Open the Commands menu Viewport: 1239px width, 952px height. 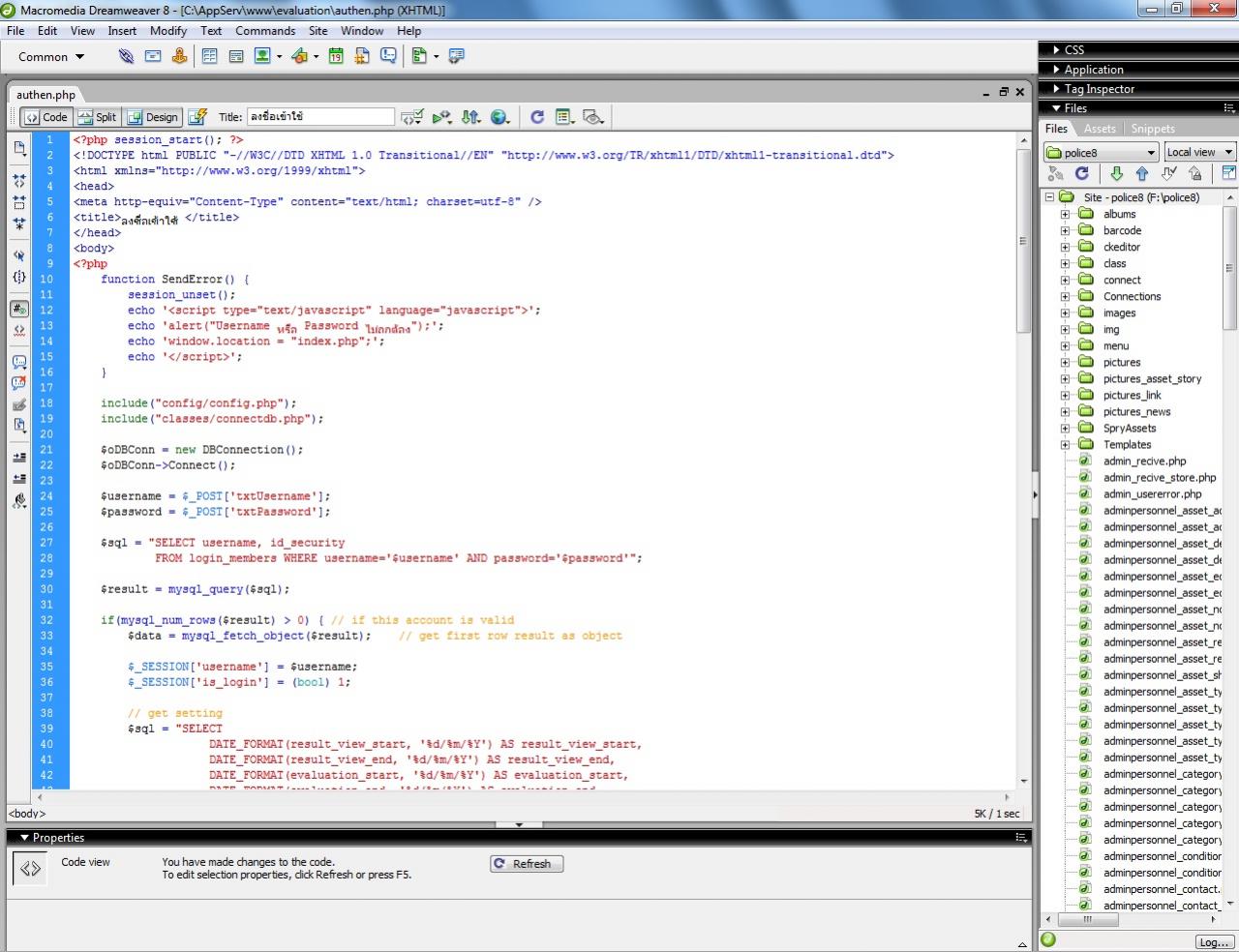point(265,30)
